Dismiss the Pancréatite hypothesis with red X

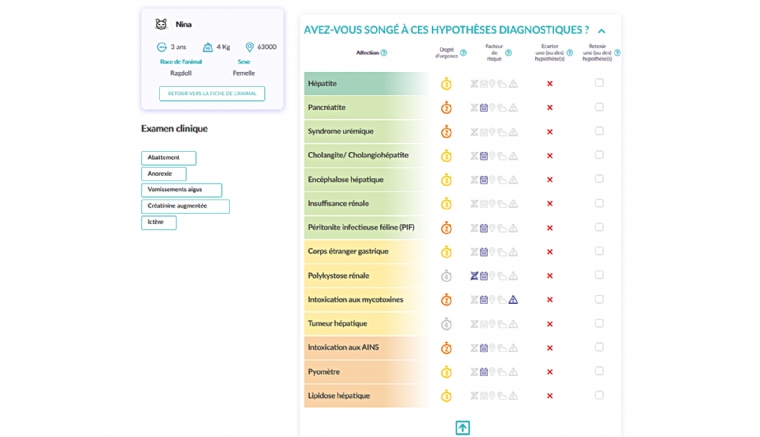click(549, 107)
